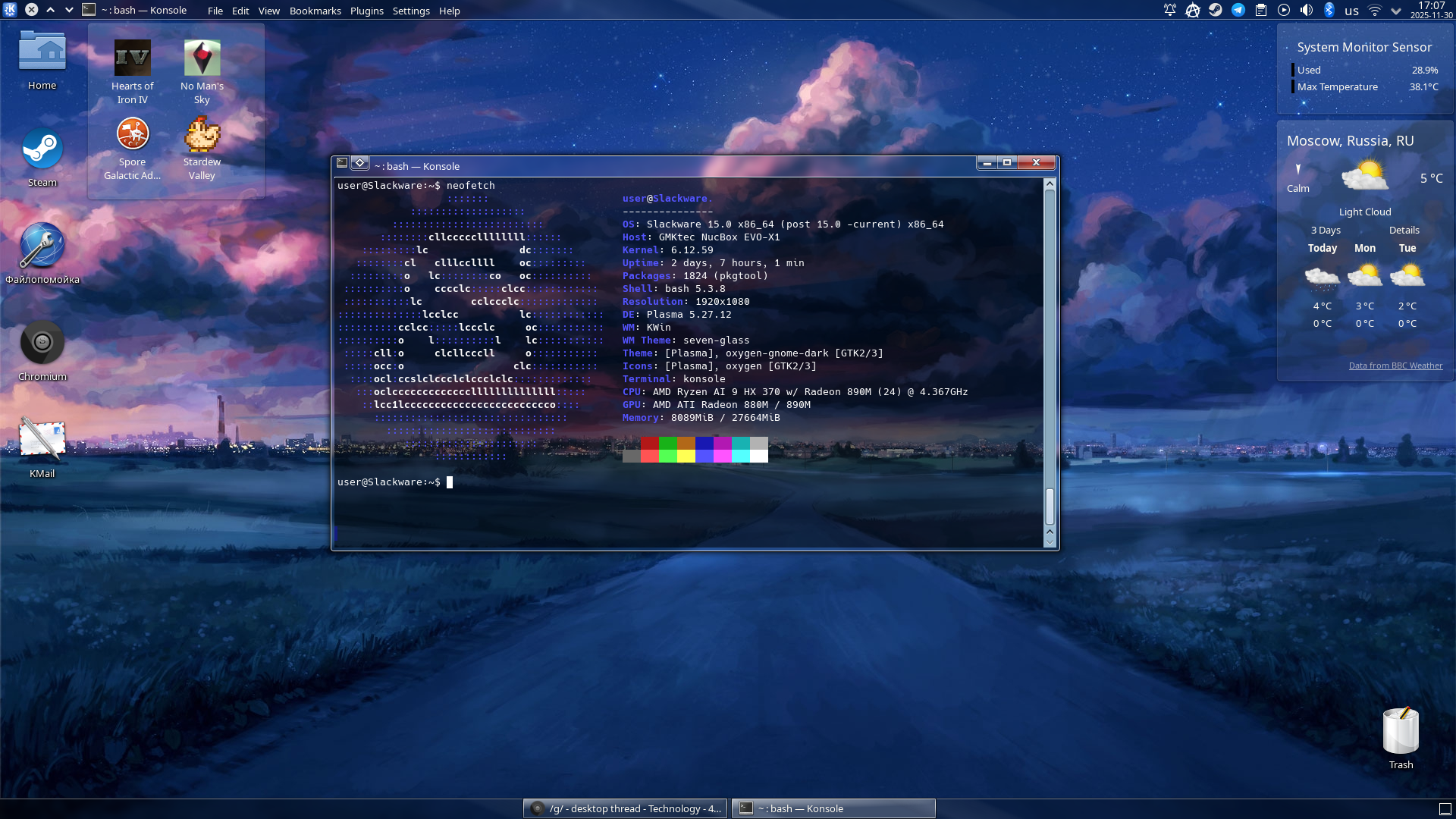Open the KDE application launcher

10,10
